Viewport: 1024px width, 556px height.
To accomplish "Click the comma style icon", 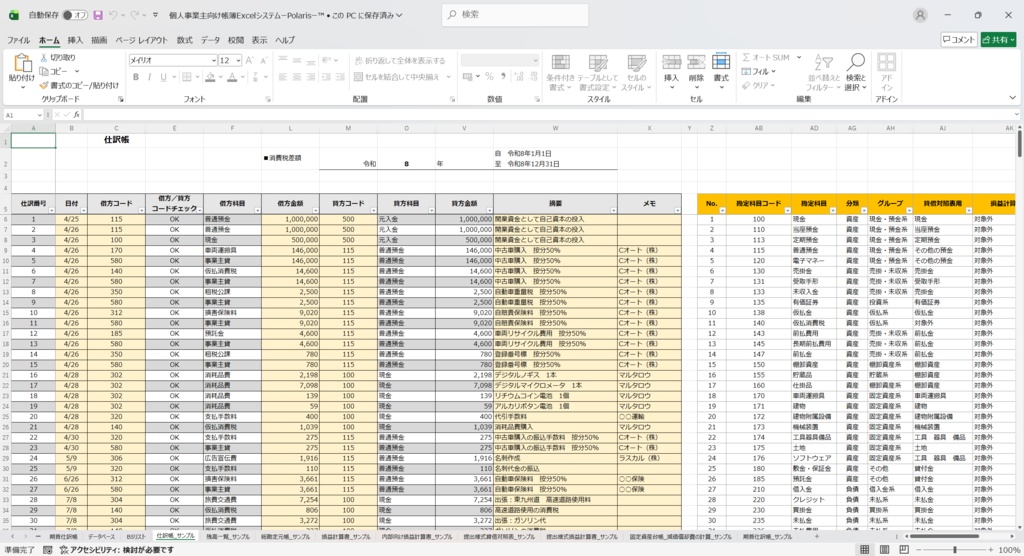I will click(503, 77).
